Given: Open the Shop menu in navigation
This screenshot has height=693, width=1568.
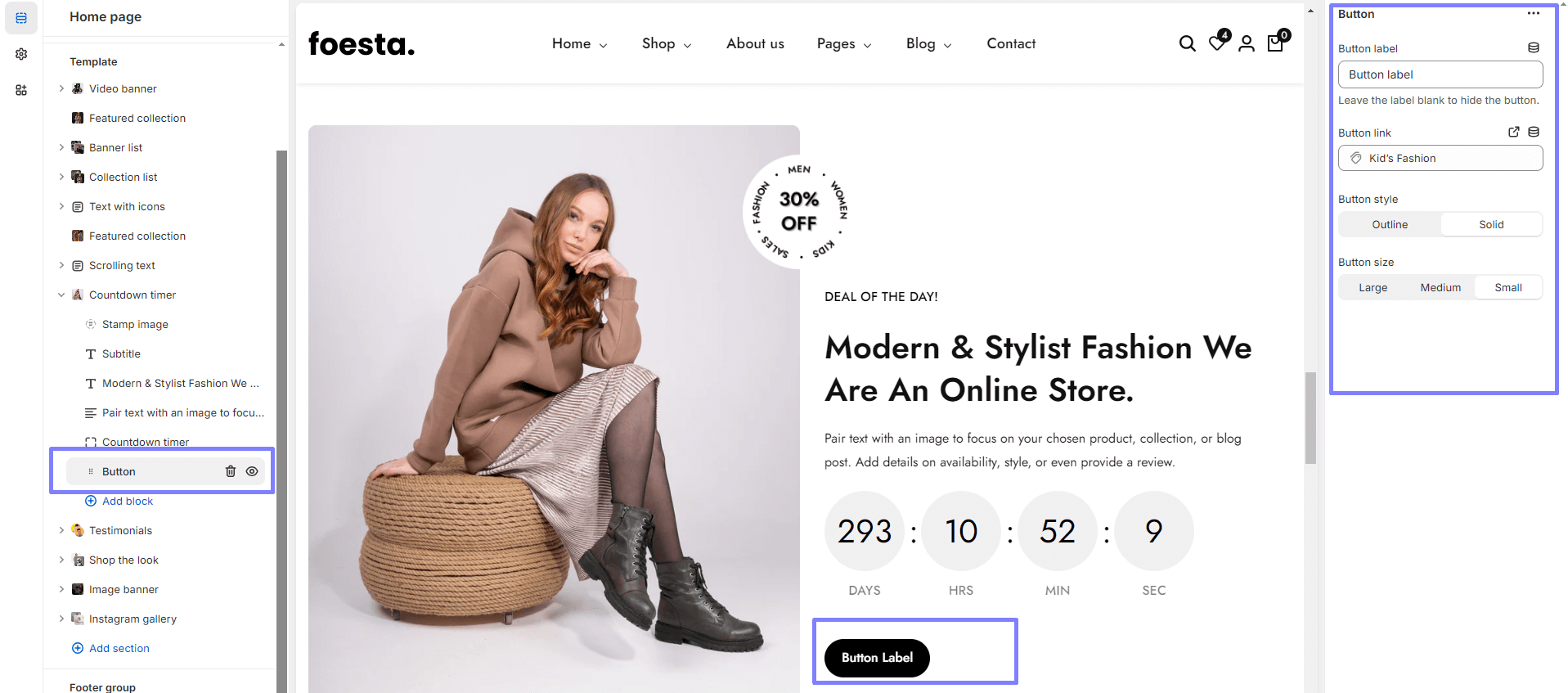Looking at the screenshot, I should coord(666,43).
